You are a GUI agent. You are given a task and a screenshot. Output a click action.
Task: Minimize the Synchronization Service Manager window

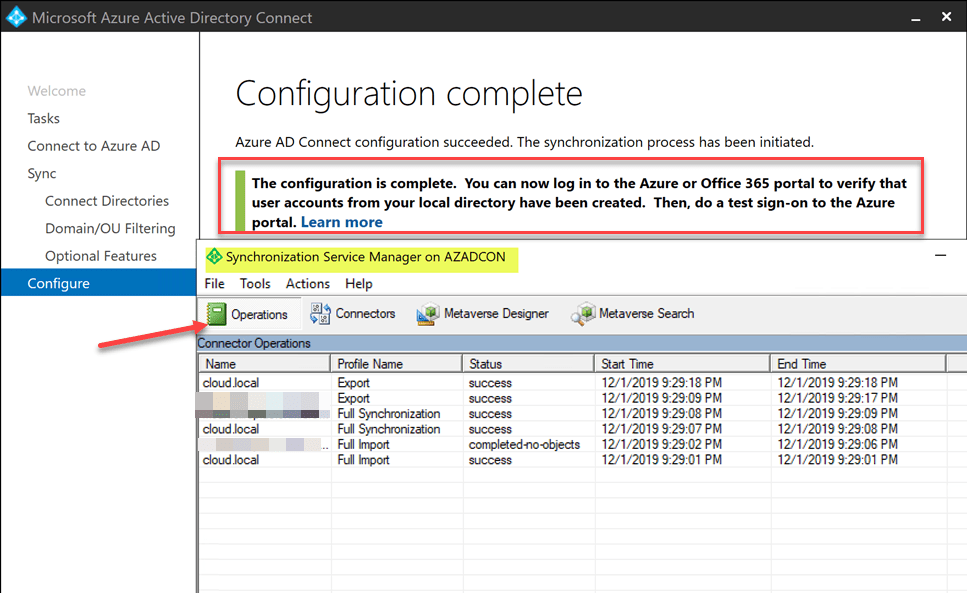pyautogui.click(x=940, y=255)
